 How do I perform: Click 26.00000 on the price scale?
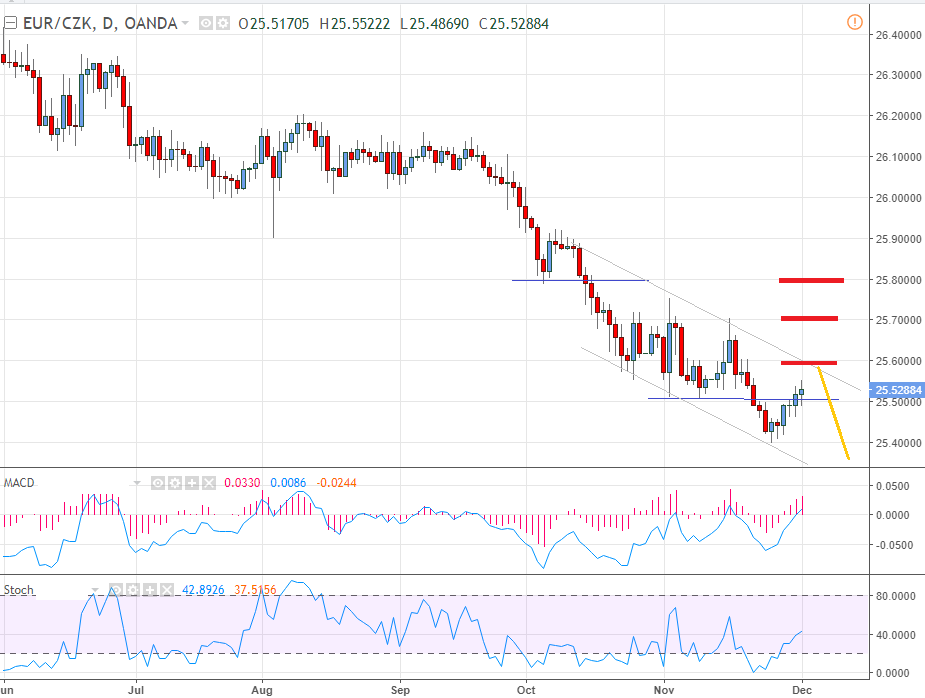(898, 198)
